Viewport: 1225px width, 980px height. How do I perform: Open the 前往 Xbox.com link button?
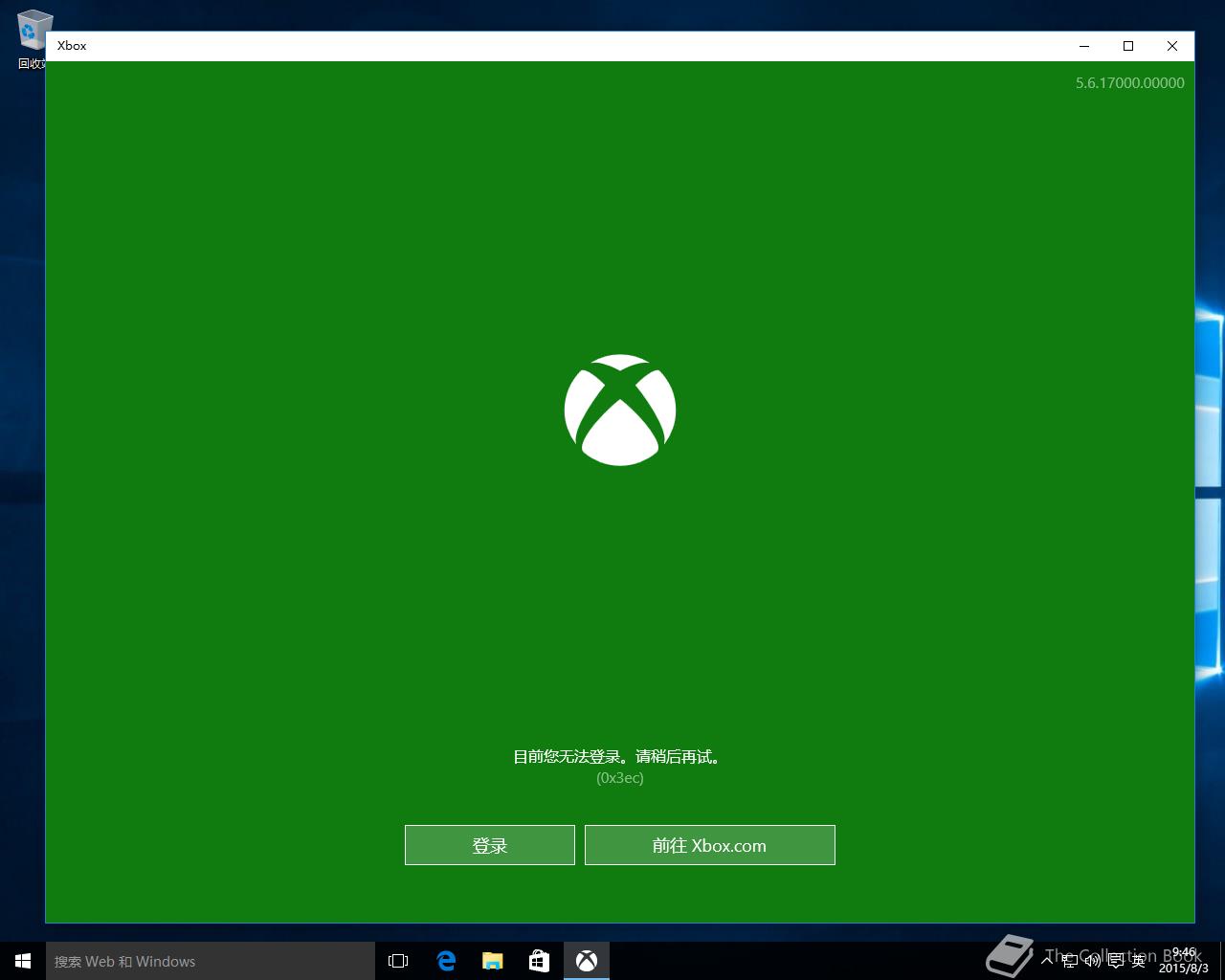[710, 845]
